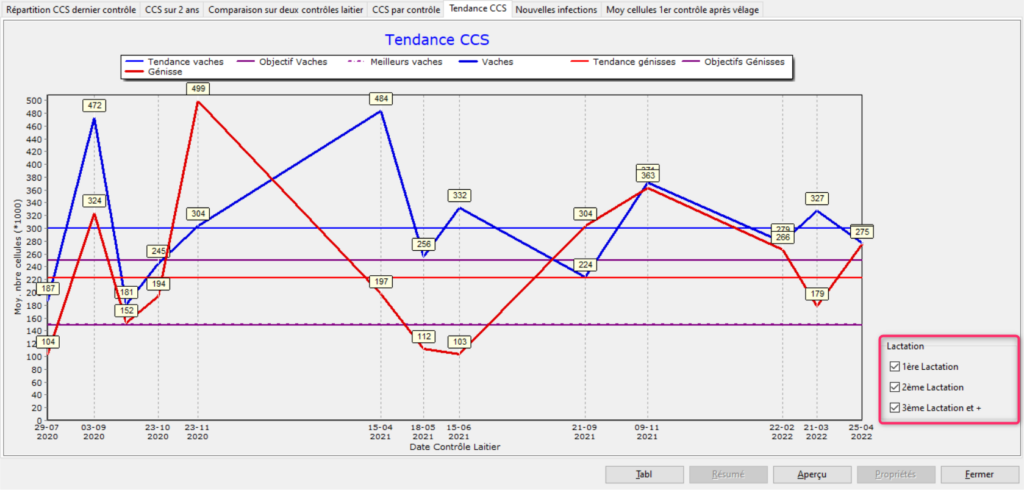Screen dimensions: 1024x490
Task: Toggle the 2ème Lactation checkbox
Action: (x=894, y=387)
